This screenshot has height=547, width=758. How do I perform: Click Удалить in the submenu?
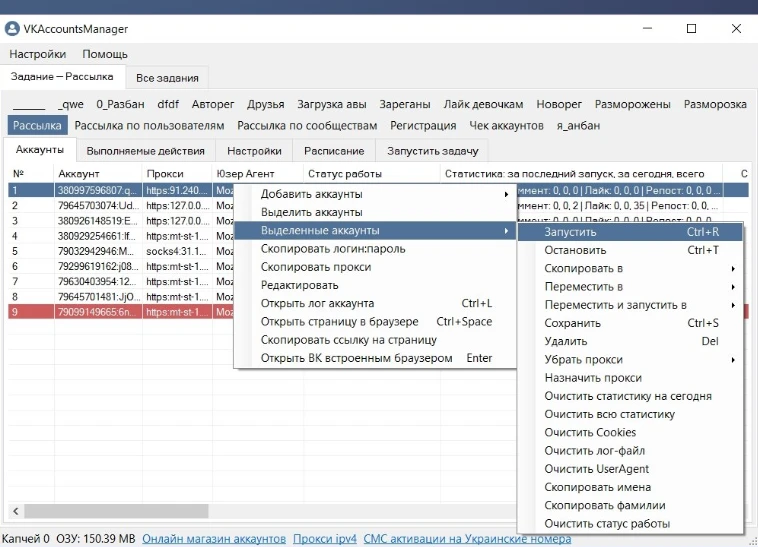click(630, 342)
